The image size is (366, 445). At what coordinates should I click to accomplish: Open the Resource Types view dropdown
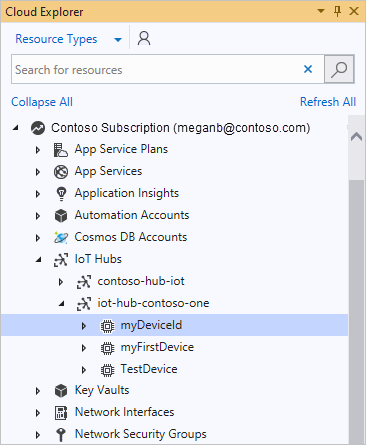click(x=118, y=40)
